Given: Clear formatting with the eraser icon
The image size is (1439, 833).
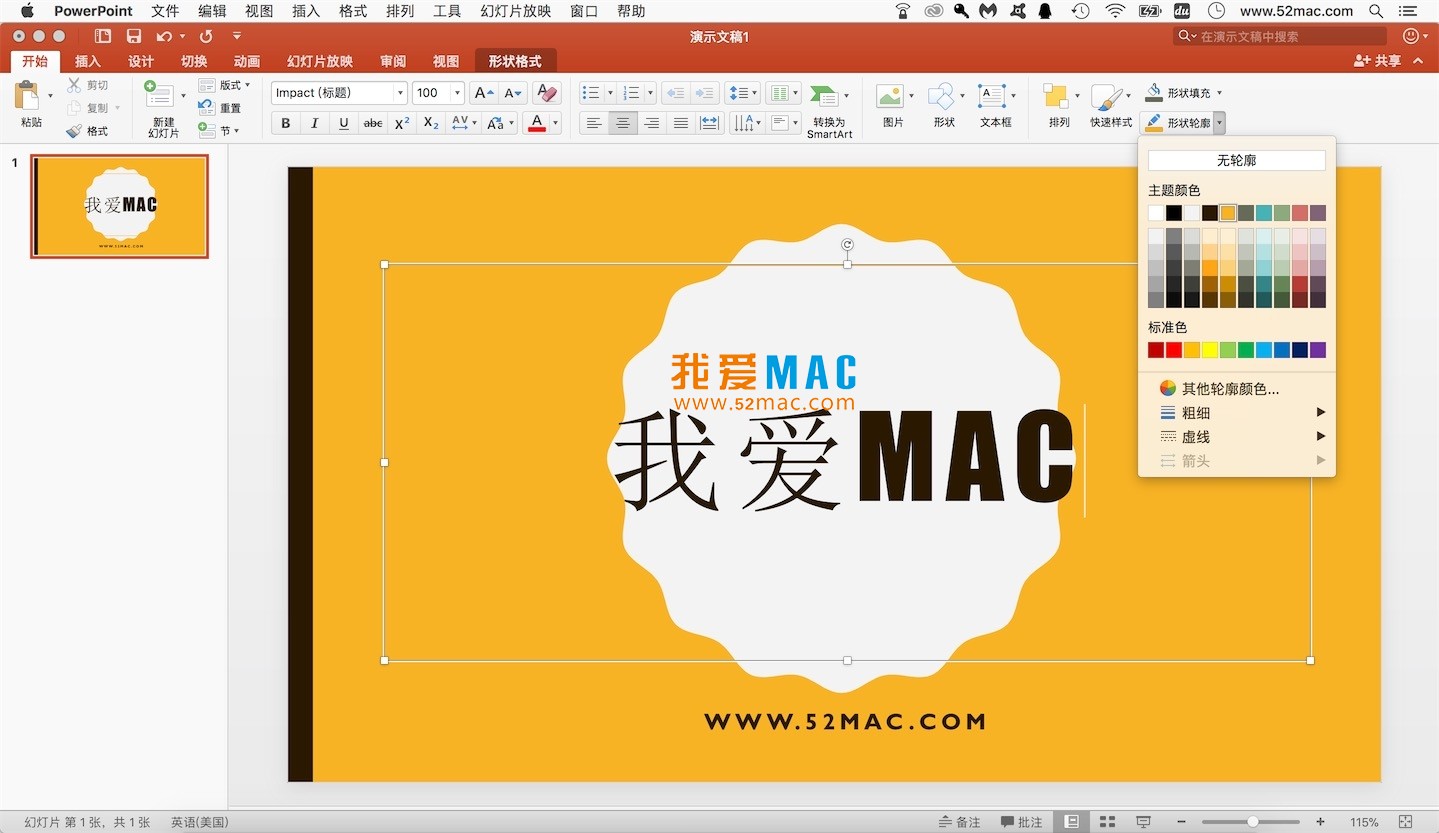Looking at the screenshot, I should click(547, 93).
